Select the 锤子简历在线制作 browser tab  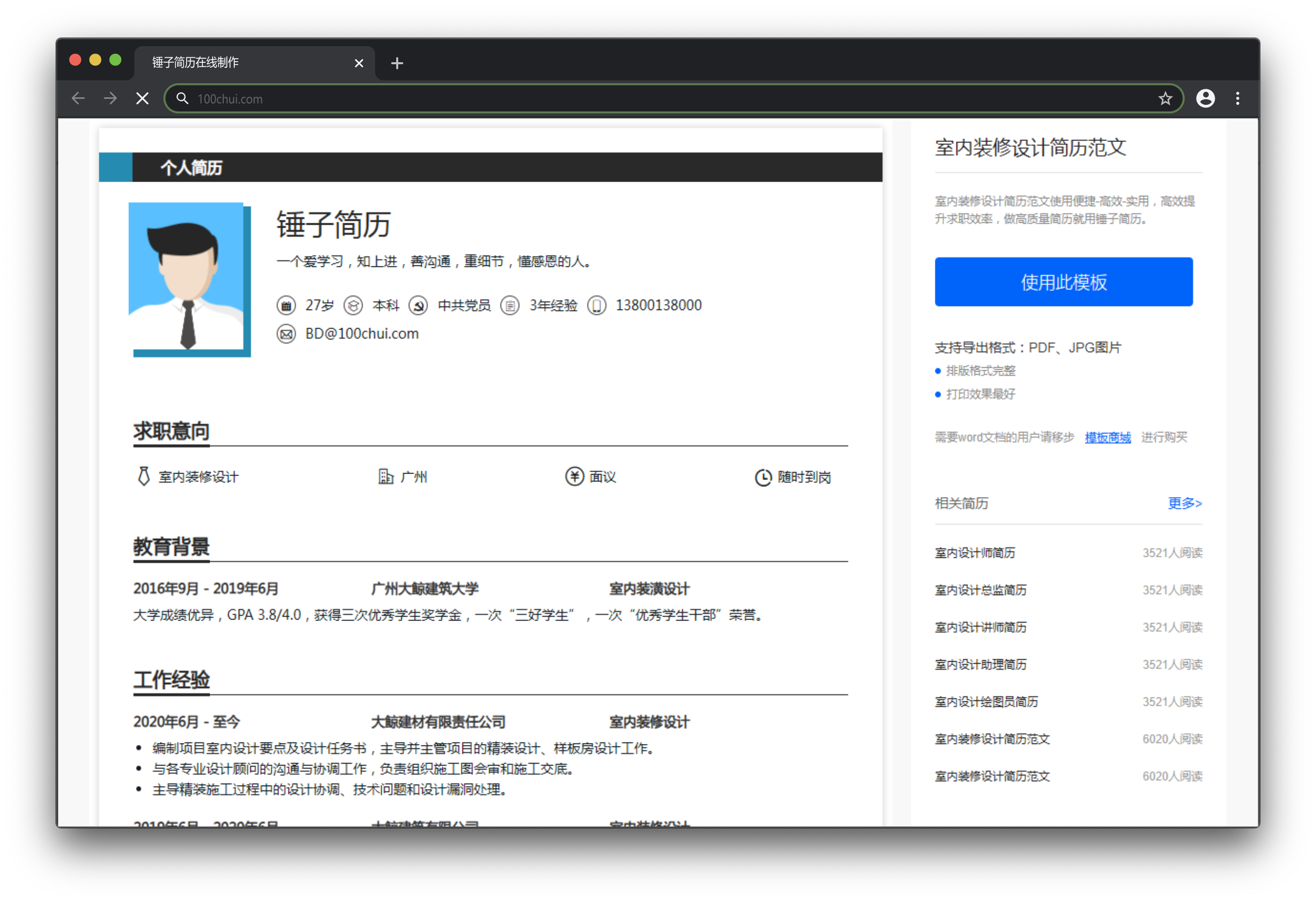pyautogui.click(x=254, y=62)
